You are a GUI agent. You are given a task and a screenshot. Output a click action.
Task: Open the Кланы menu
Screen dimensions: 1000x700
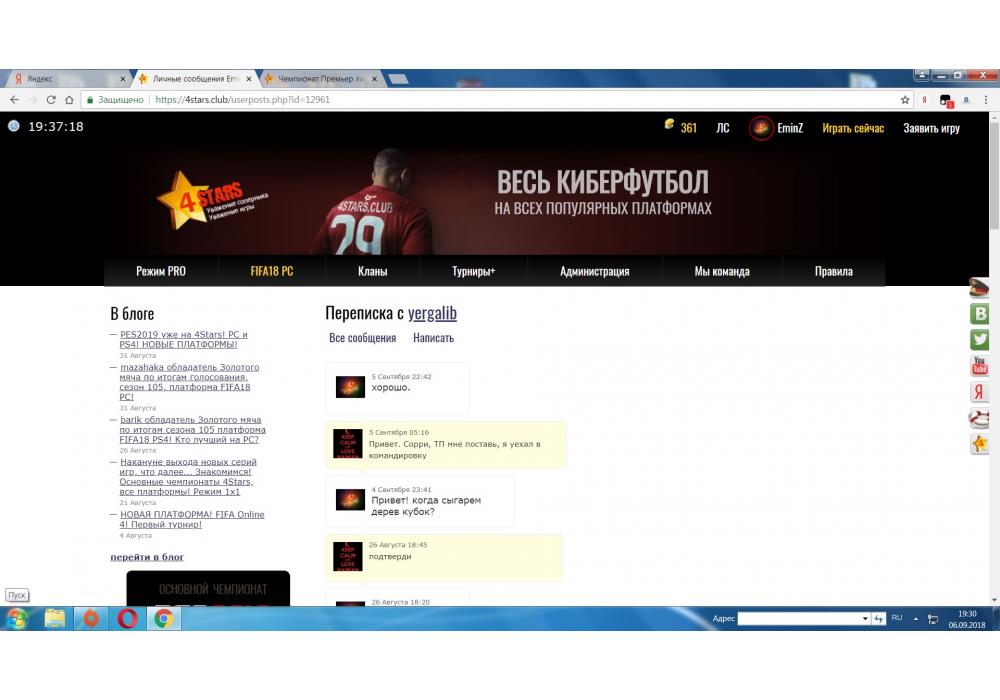pos(372,271)
